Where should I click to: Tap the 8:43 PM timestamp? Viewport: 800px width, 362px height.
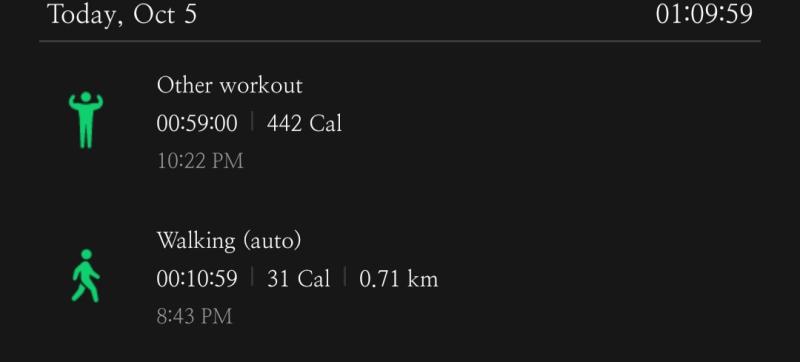[x=194, y=317]
